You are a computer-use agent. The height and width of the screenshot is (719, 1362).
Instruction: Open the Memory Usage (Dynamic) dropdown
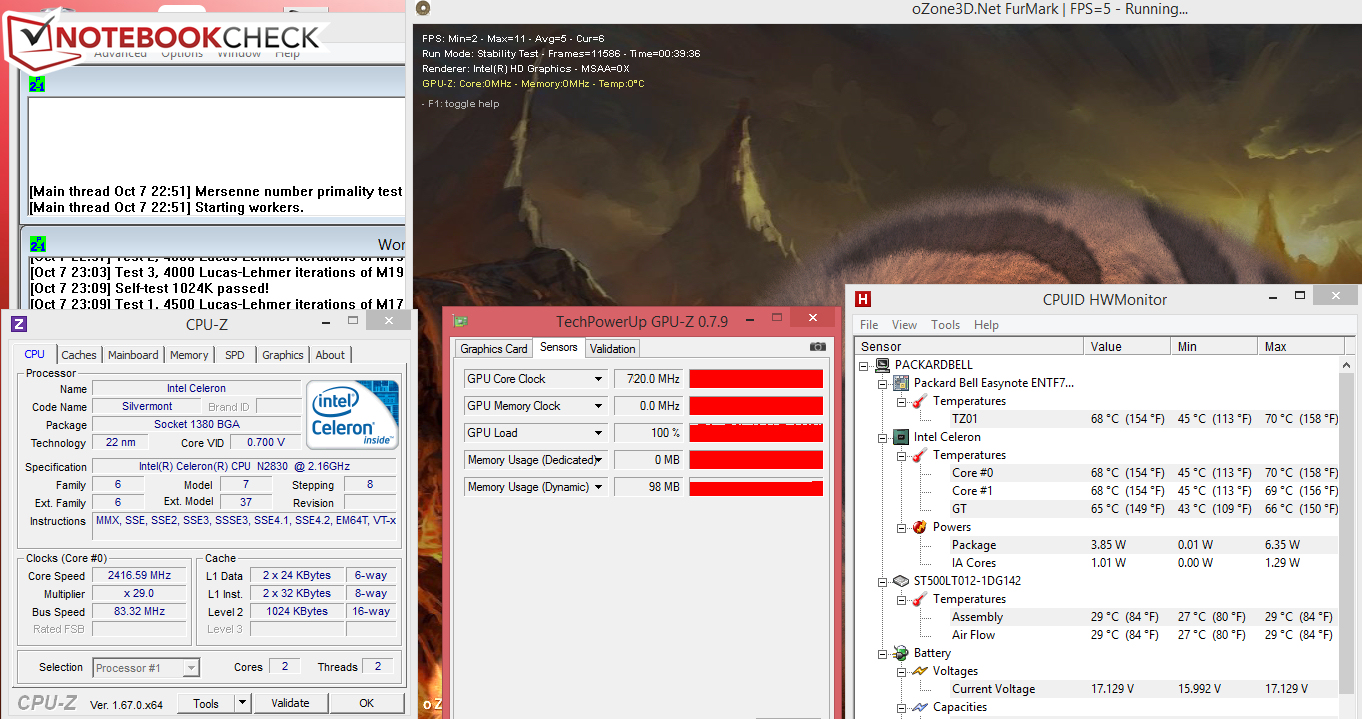click(x=599, y=487)
